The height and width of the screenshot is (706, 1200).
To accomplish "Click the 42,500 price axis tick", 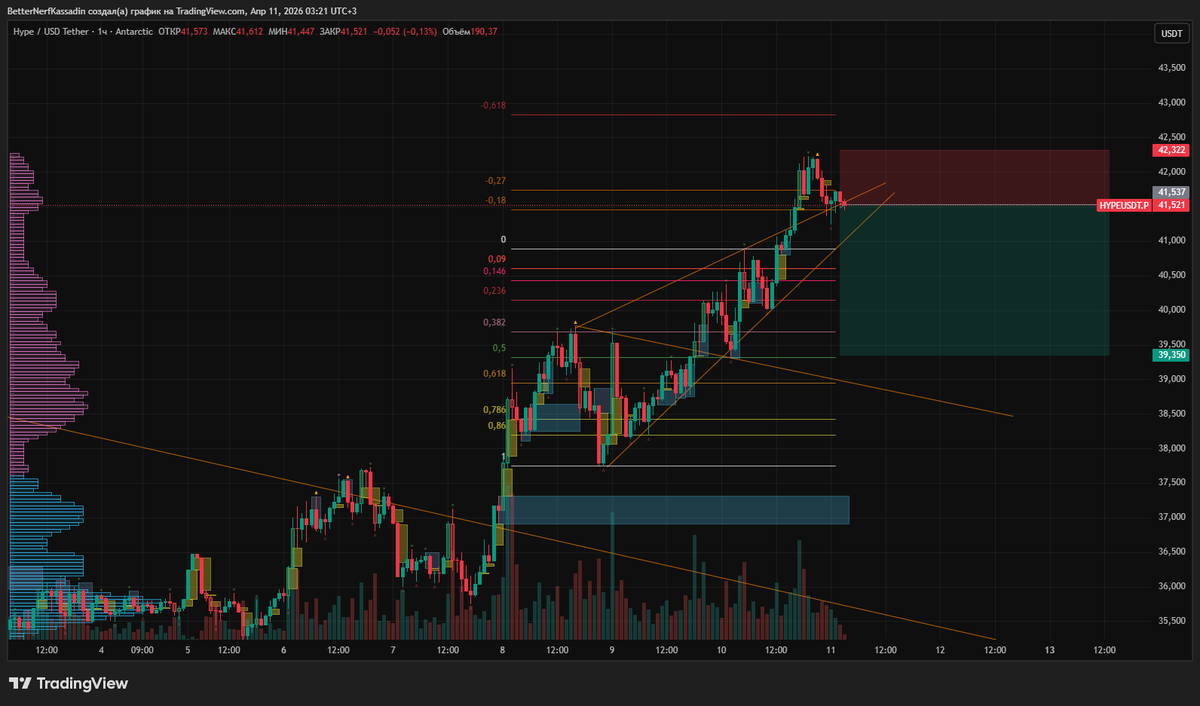I will (x=1172, y=137).
